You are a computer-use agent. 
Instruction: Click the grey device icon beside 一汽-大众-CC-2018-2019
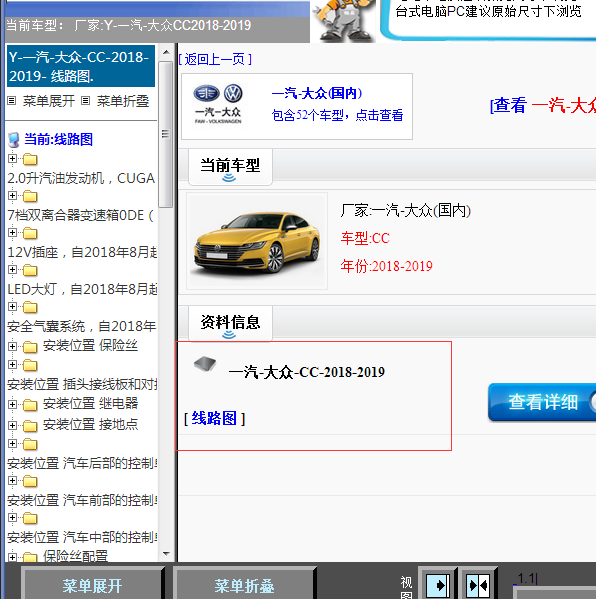point(205,364)
